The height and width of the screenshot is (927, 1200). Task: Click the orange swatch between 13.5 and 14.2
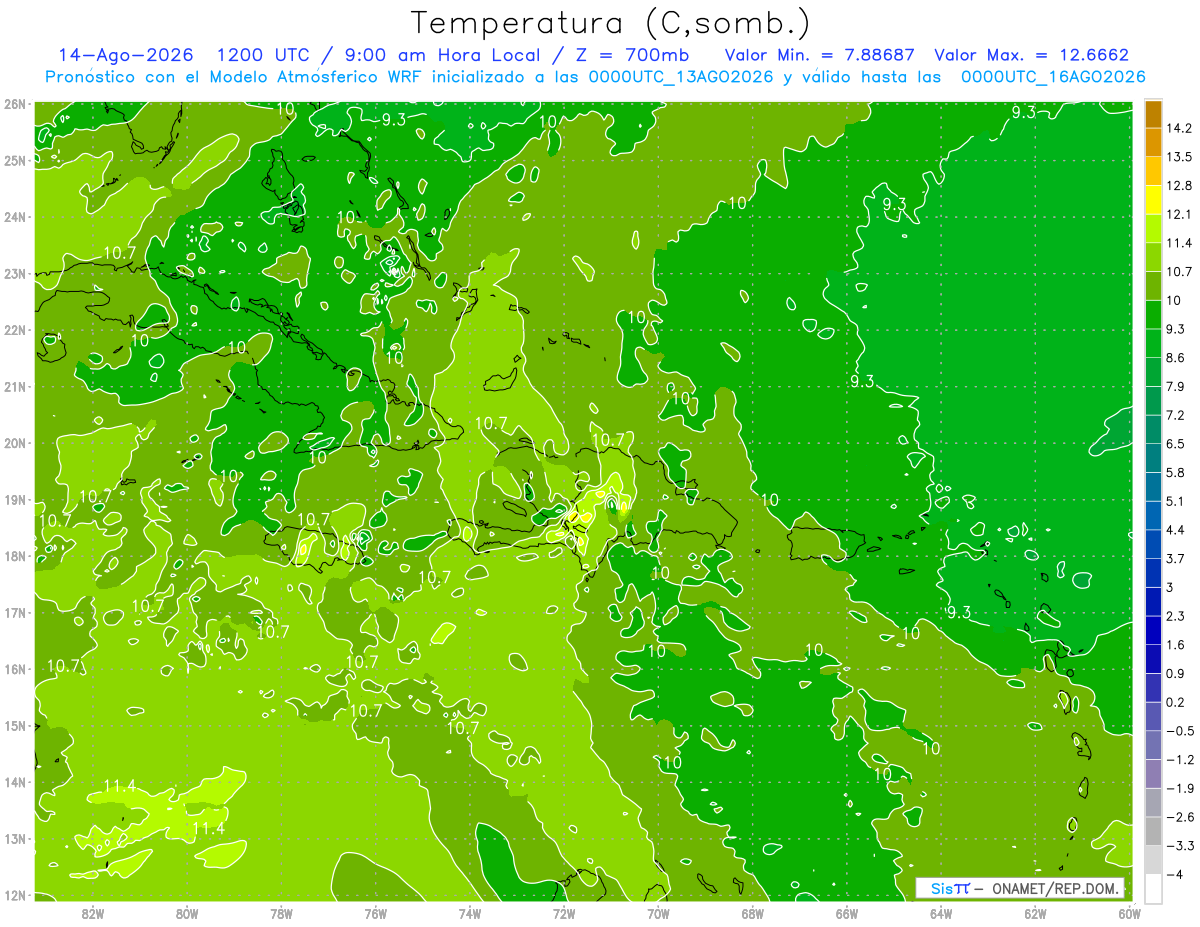pyautogui.click(x=1152, y=142)
